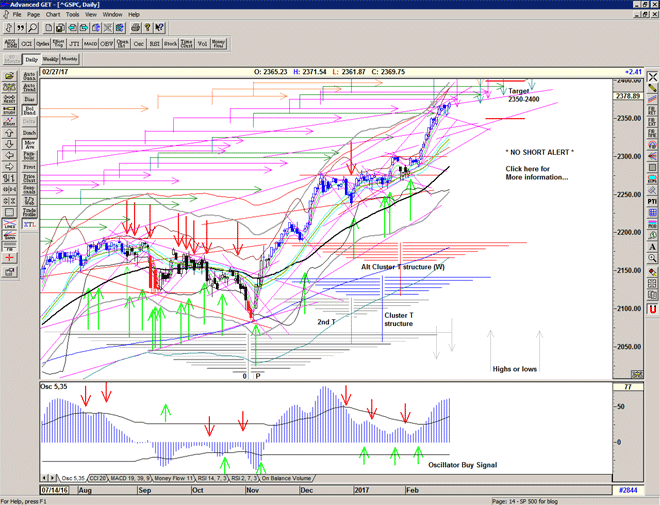
Task: Click the Auto Gann button
Action: [x=30, y=75]
